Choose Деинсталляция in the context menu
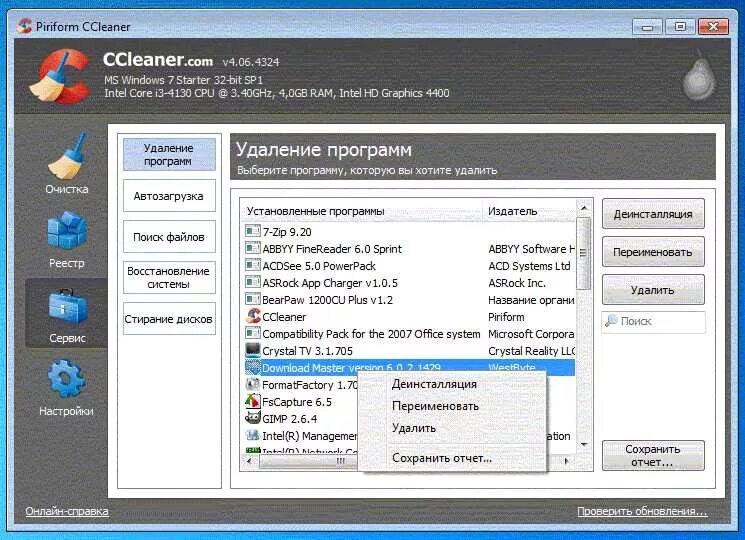Image resolution: width=745 pixels, height=540 pixels. click(434, 384)
